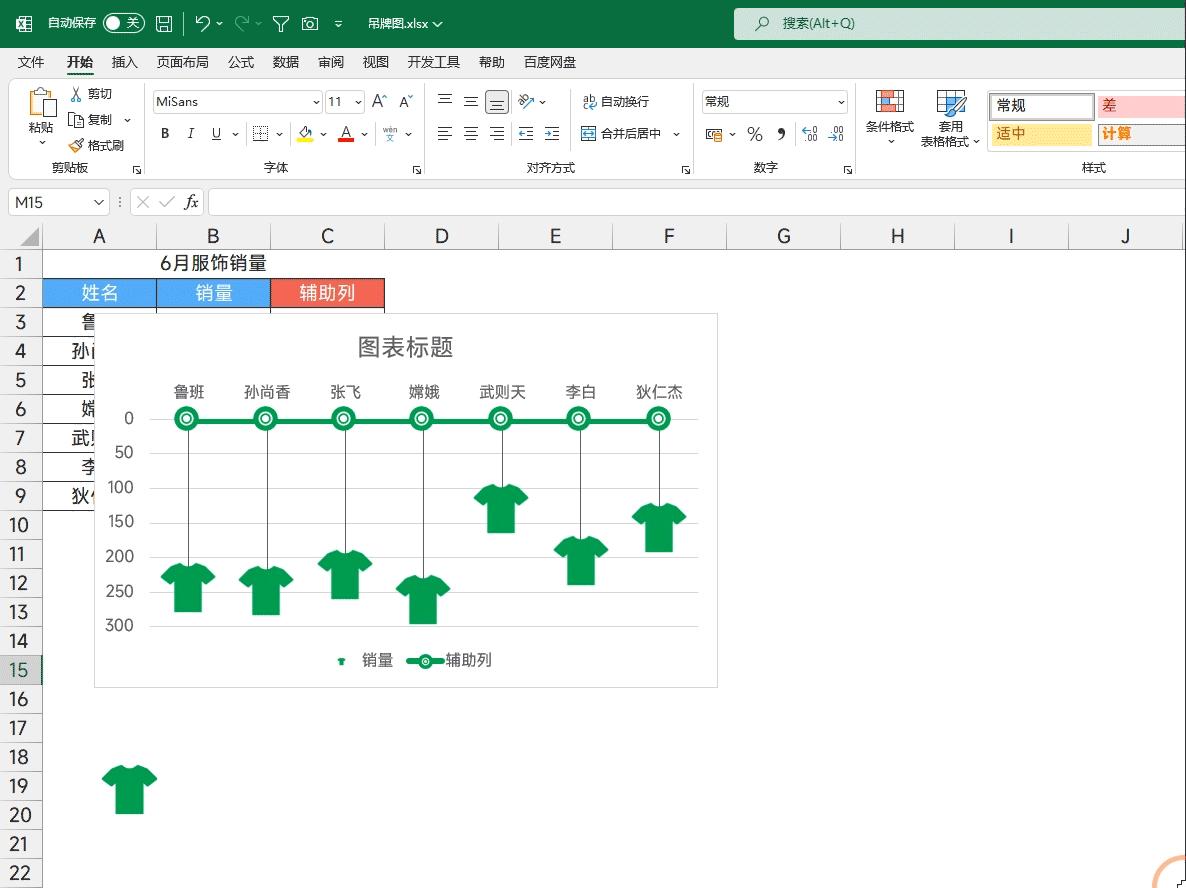Viewport: 1186px width, 888px height.
Task: Click the increase decimal places icon
Action: (x=812, y=133)
